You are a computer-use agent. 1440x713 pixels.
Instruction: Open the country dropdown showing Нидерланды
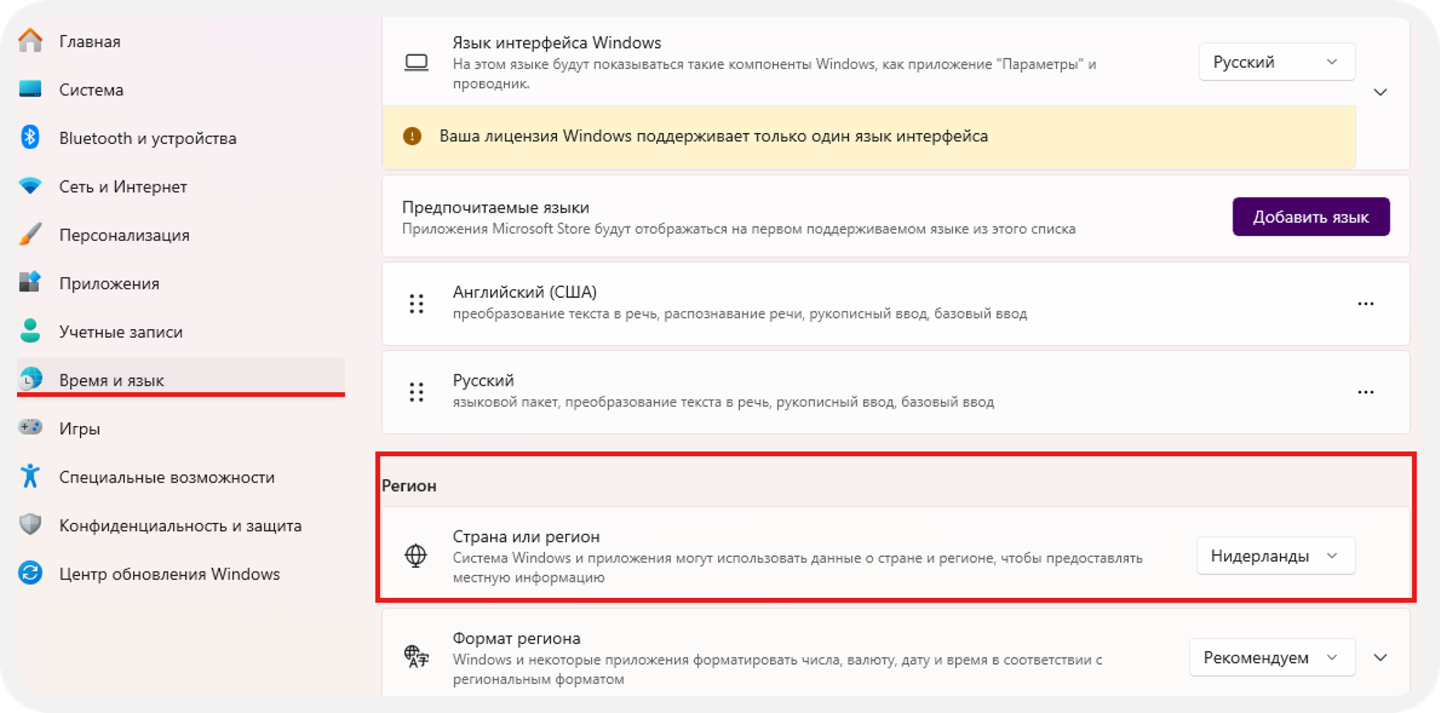pos(1276,556)
